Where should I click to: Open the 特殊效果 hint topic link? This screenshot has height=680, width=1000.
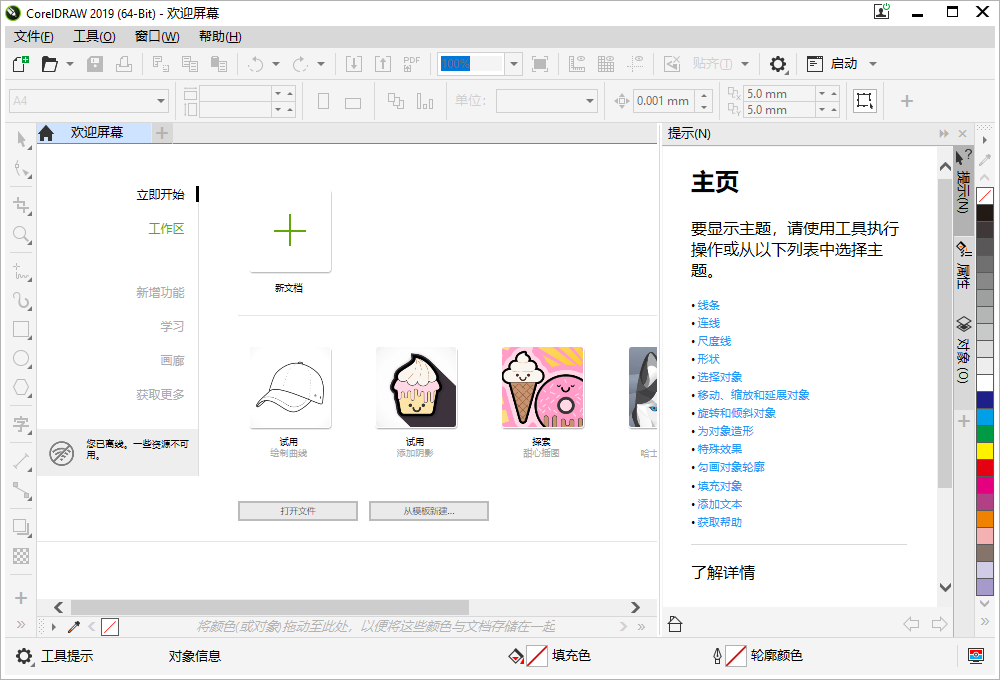pos(719,449)
